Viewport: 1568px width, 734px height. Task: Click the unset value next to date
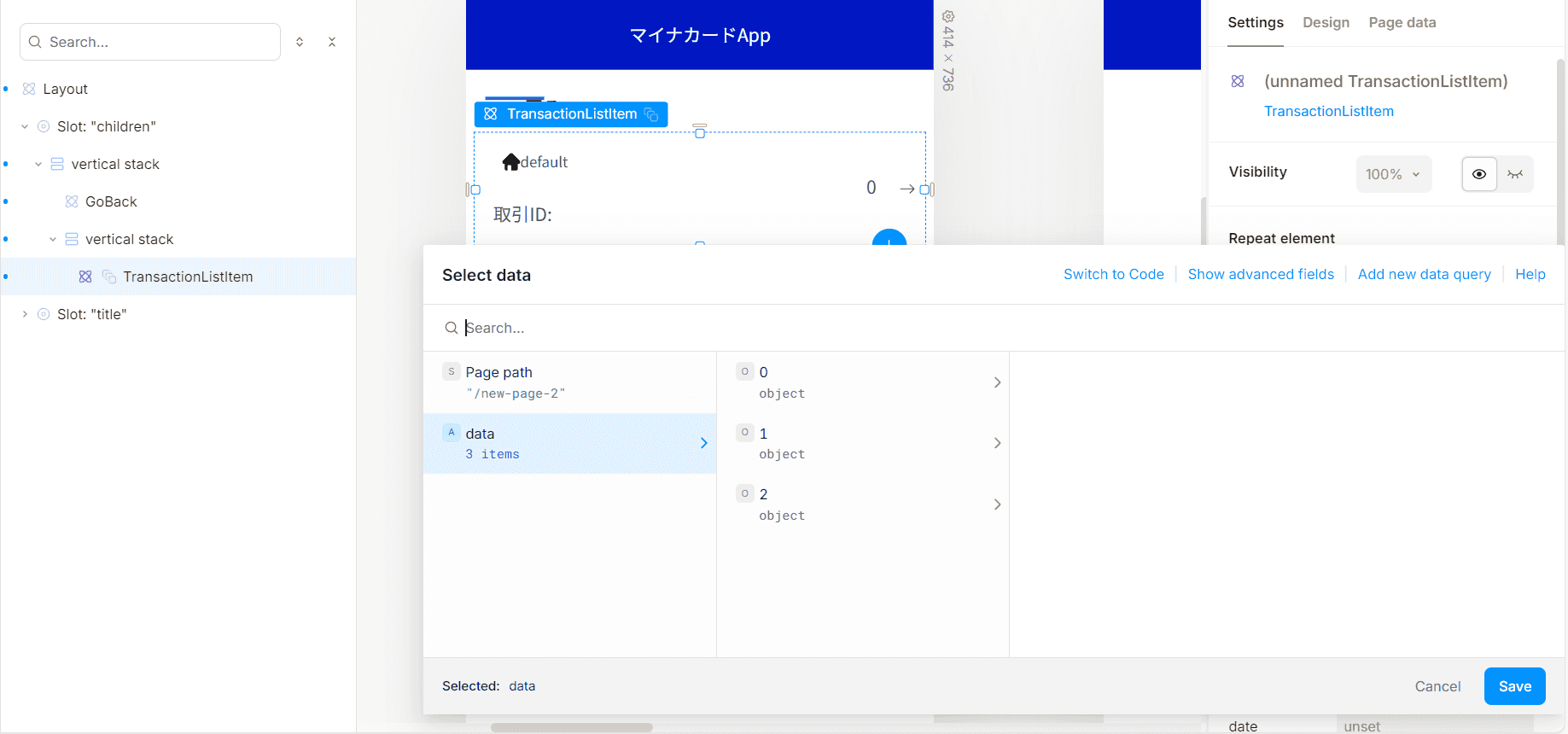1361,726
